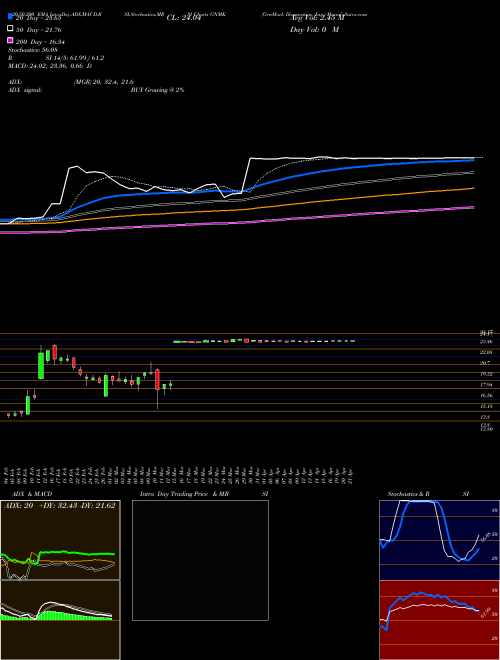Select the '50 Day = 21.76' legend text
The width and height of the screenshot is (500, 660).
(x=39, y=30)
